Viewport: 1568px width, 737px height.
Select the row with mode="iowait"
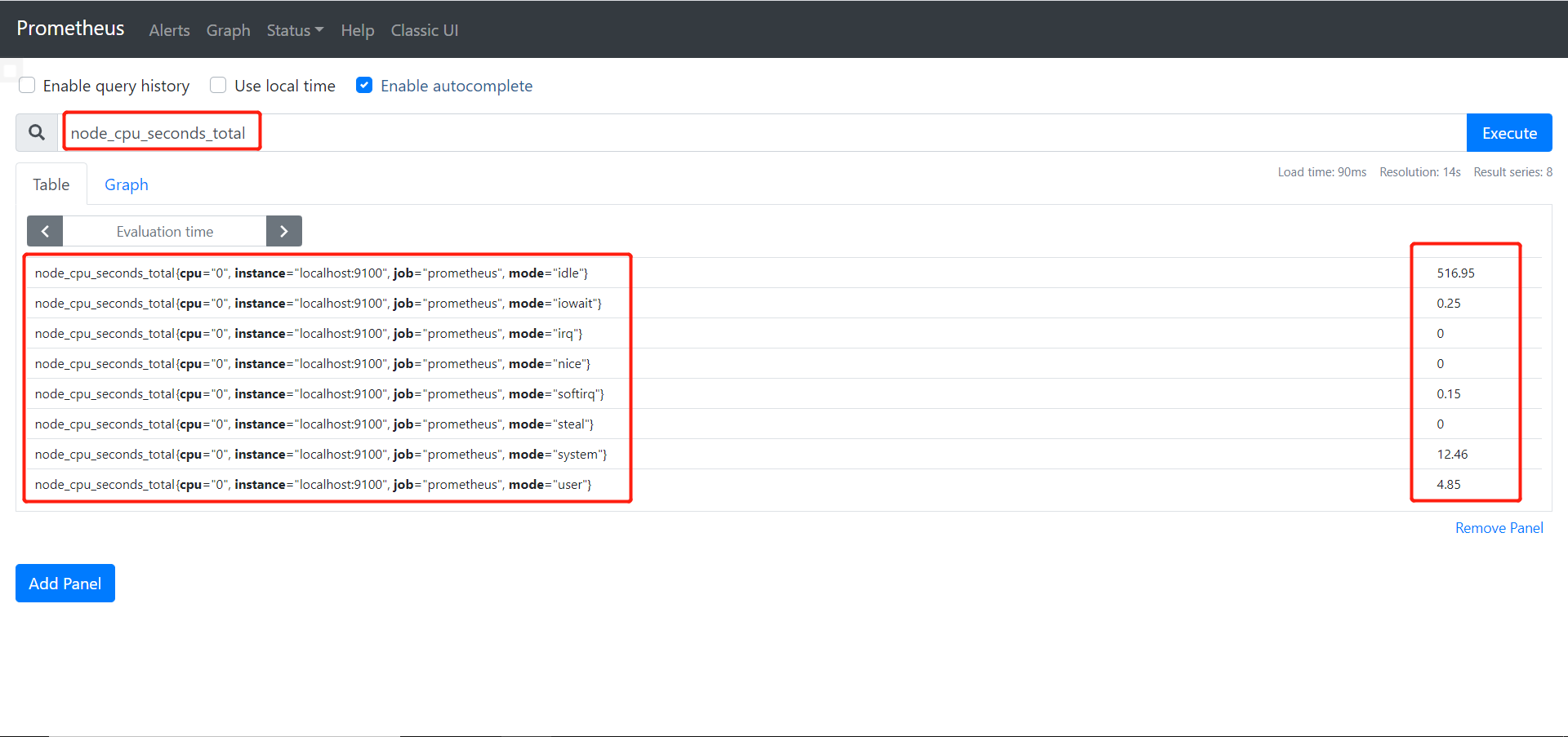pyautogui.click(x=784, y=303)
